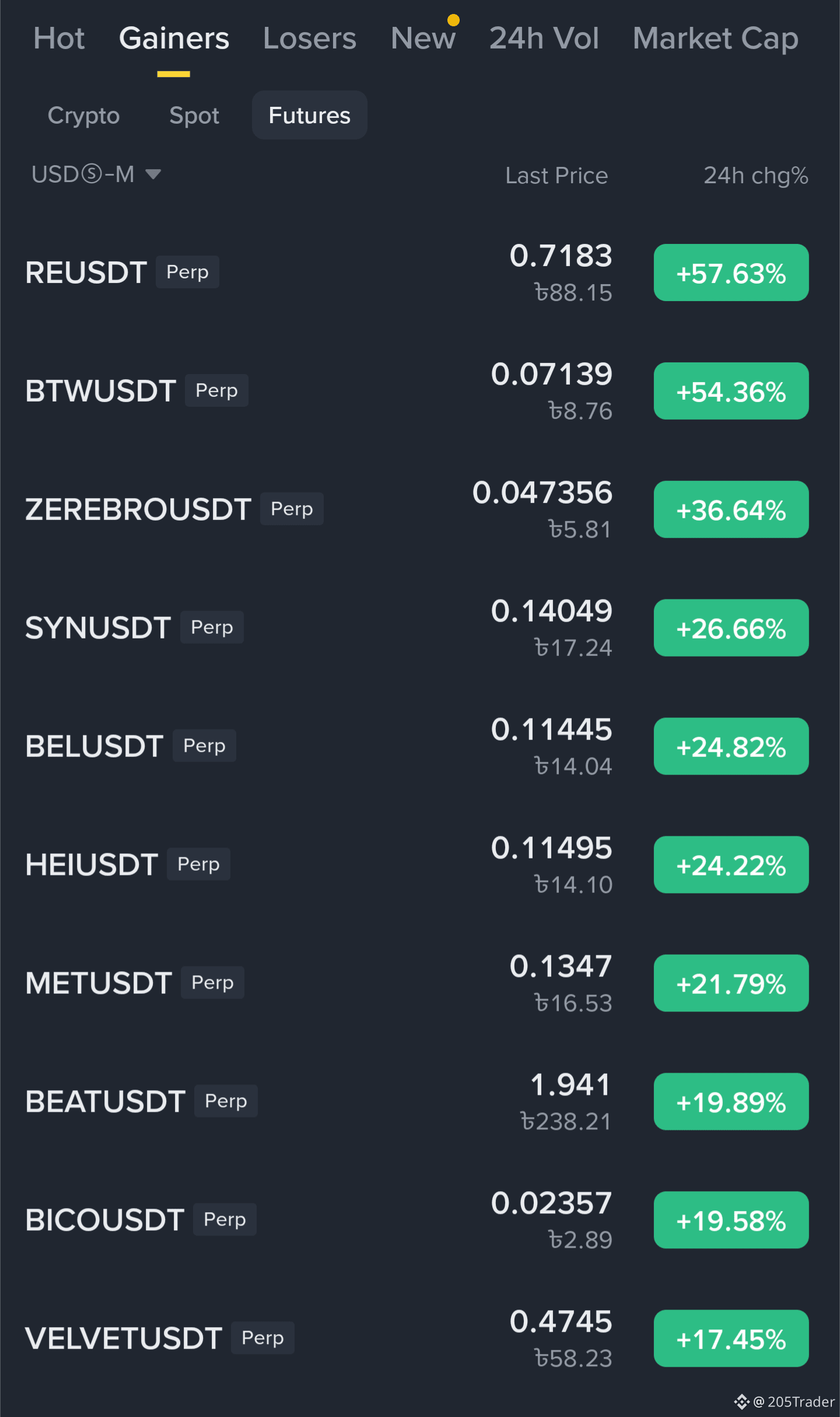The width and height of the screenshot is (840, 1417).
Task: Tap the Perp tag beside BEATUSDT
Action: (x=226, y=1101)
